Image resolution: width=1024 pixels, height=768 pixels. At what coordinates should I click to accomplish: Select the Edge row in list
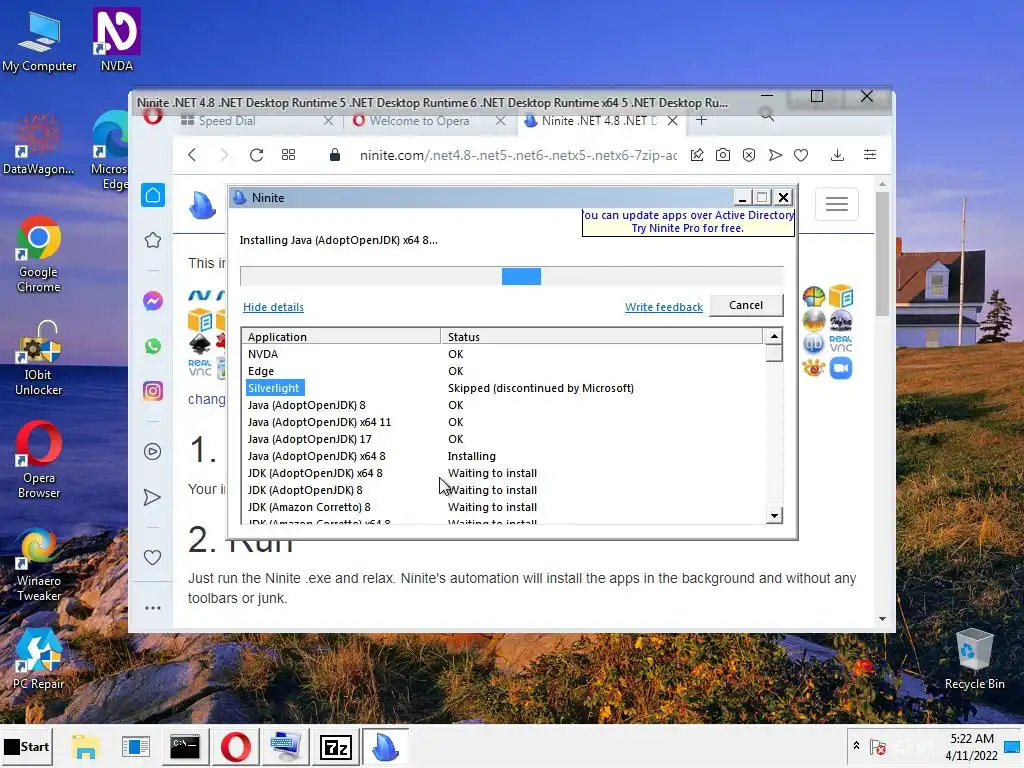[504, 371]
